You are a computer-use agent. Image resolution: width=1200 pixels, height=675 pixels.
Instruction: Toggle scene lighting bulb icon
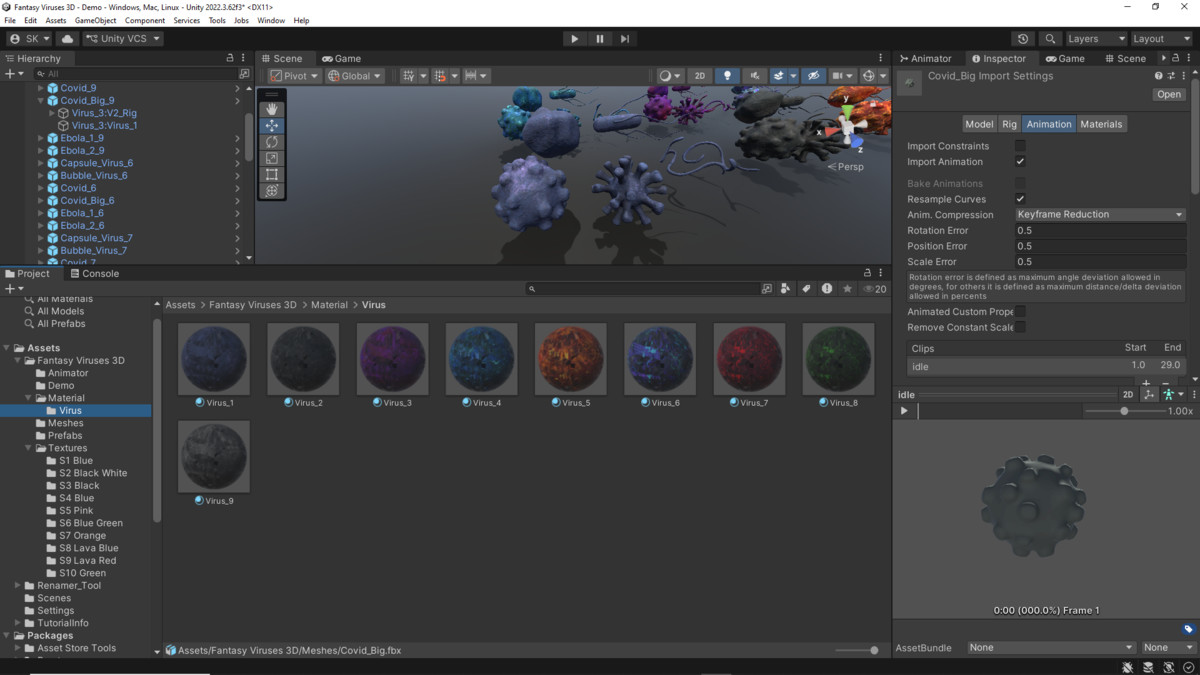pos(727,76)
